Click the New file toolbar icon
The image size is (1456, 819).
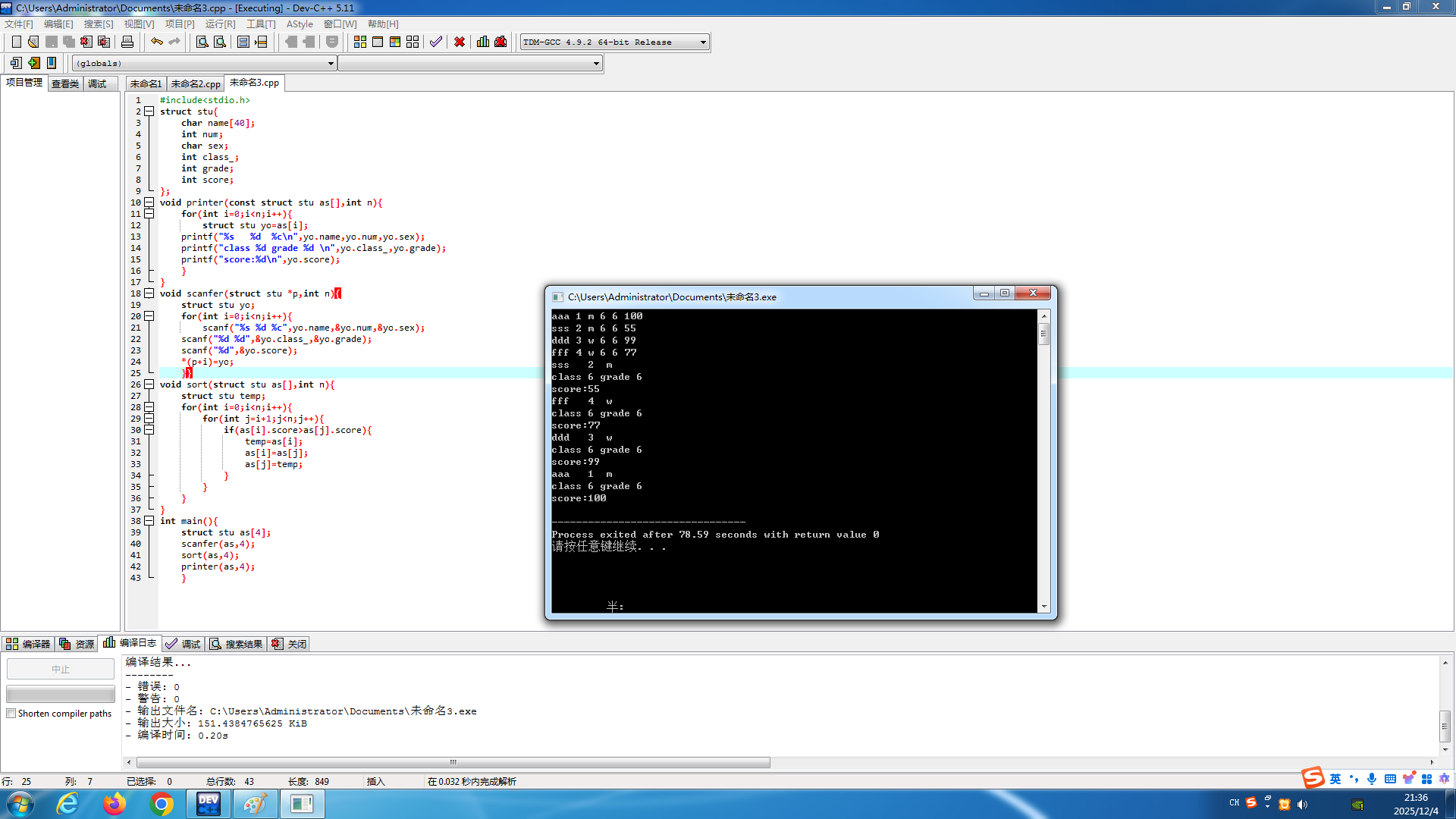point(16,42)
